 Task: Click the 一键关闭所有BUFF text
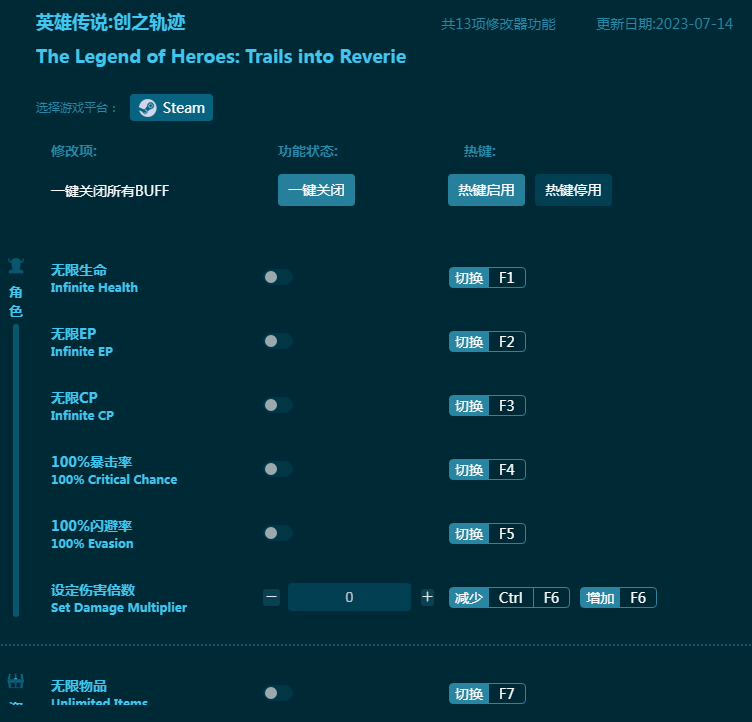click(110, 191)
